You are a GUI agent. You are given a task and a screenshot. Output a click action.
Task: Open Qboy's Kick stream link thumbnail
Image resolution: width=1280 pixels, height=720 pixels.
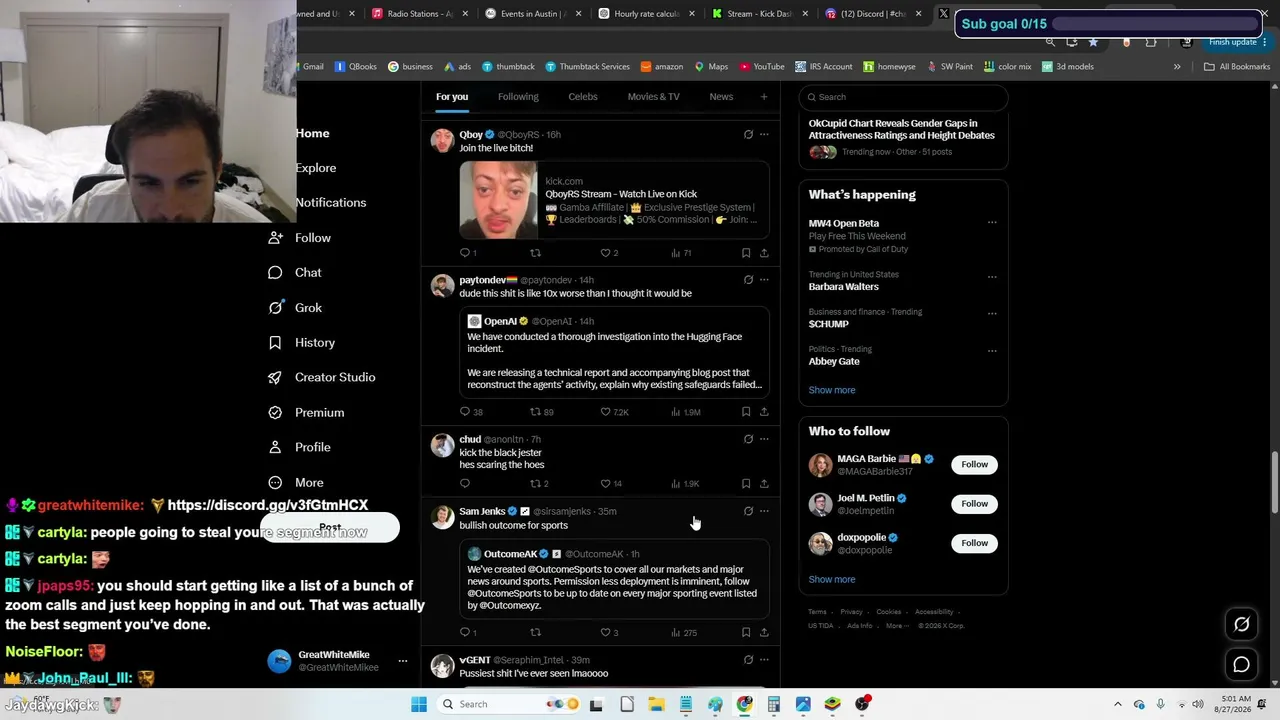tap(498, 200)
